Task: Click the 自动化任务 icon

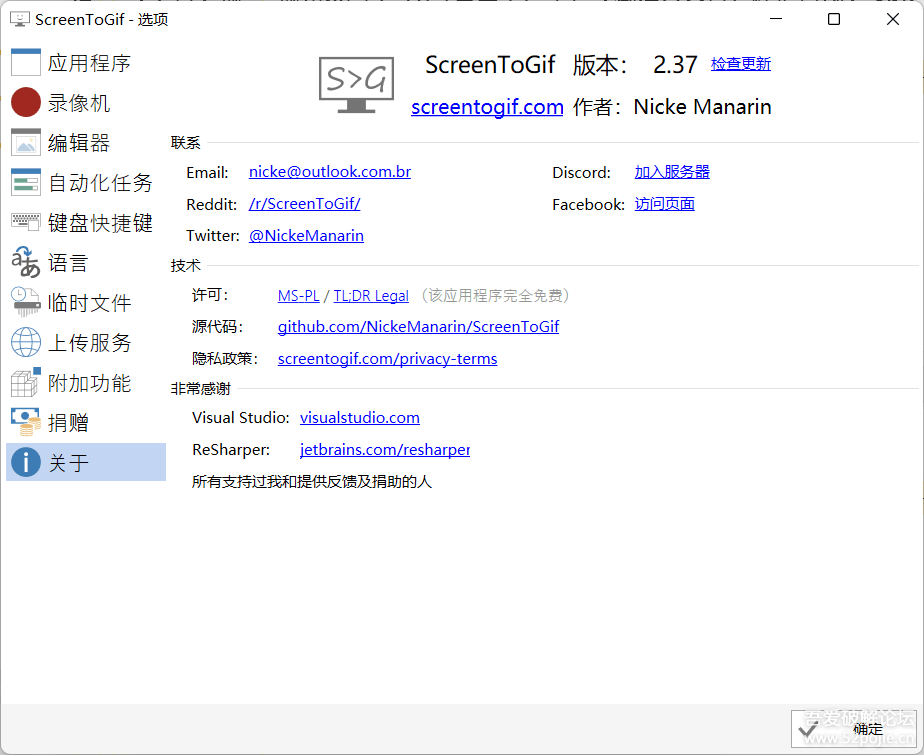Action: coord(26,182)
